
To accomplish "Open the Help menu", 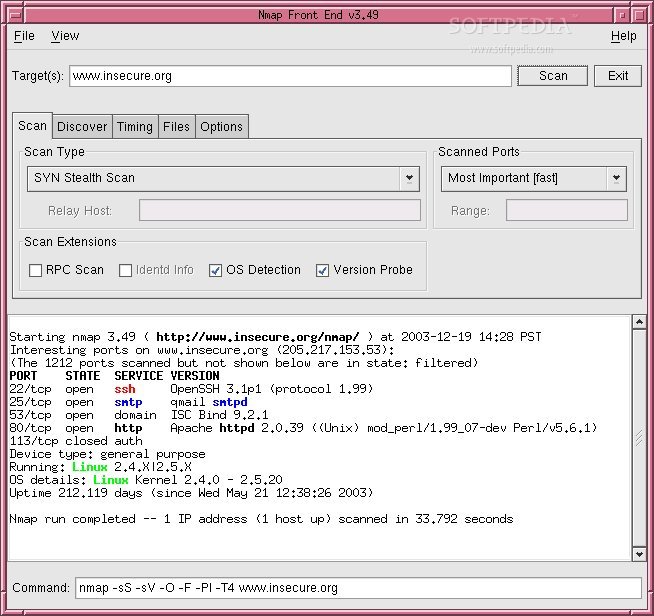I will pyautogui.click(x=624, y=36).
